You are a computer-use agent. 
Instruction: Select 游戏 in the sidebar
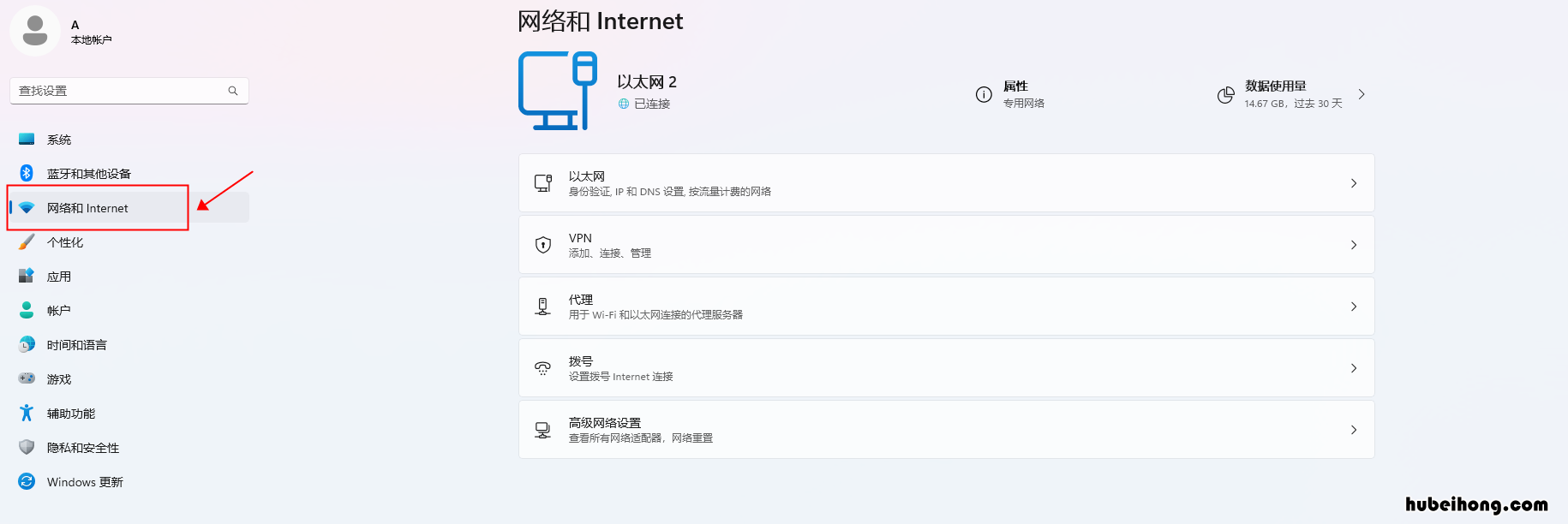[129, 379]
